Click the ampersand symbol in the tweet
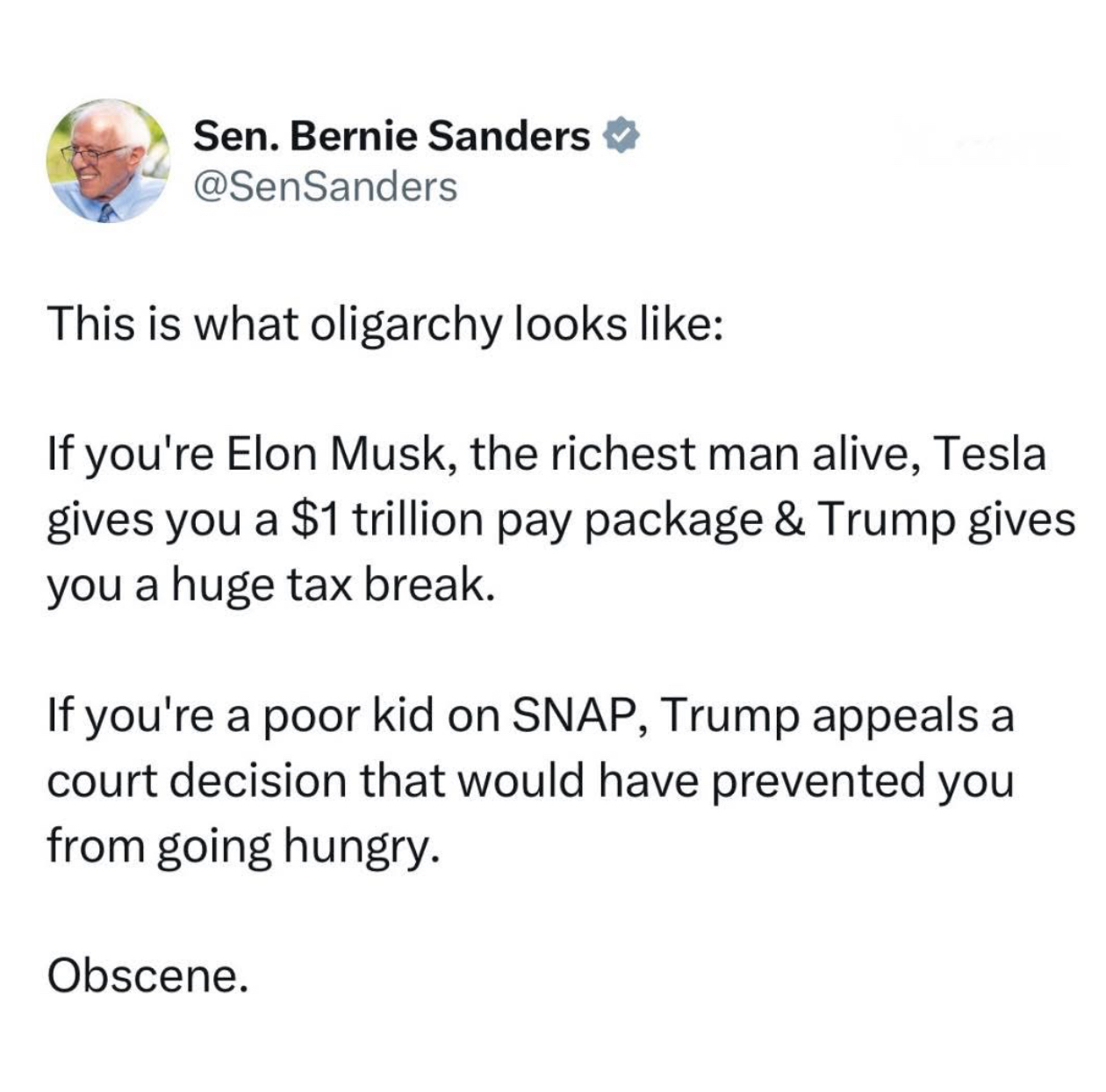Screen dimensions: 1106x1092 pyautogui.click(x=790, y=521)
